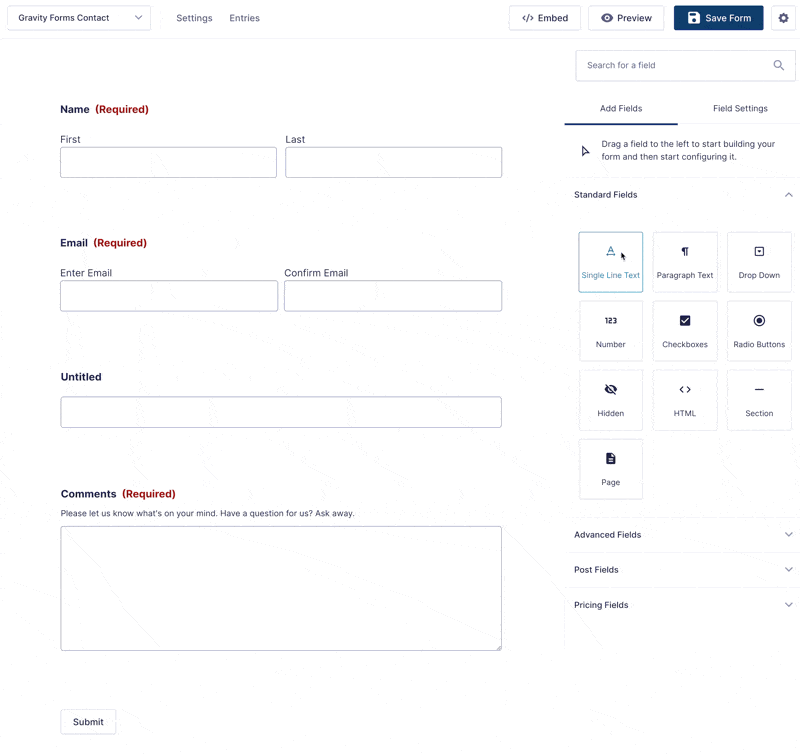Click the Enter Email input

tap(169, 296)
